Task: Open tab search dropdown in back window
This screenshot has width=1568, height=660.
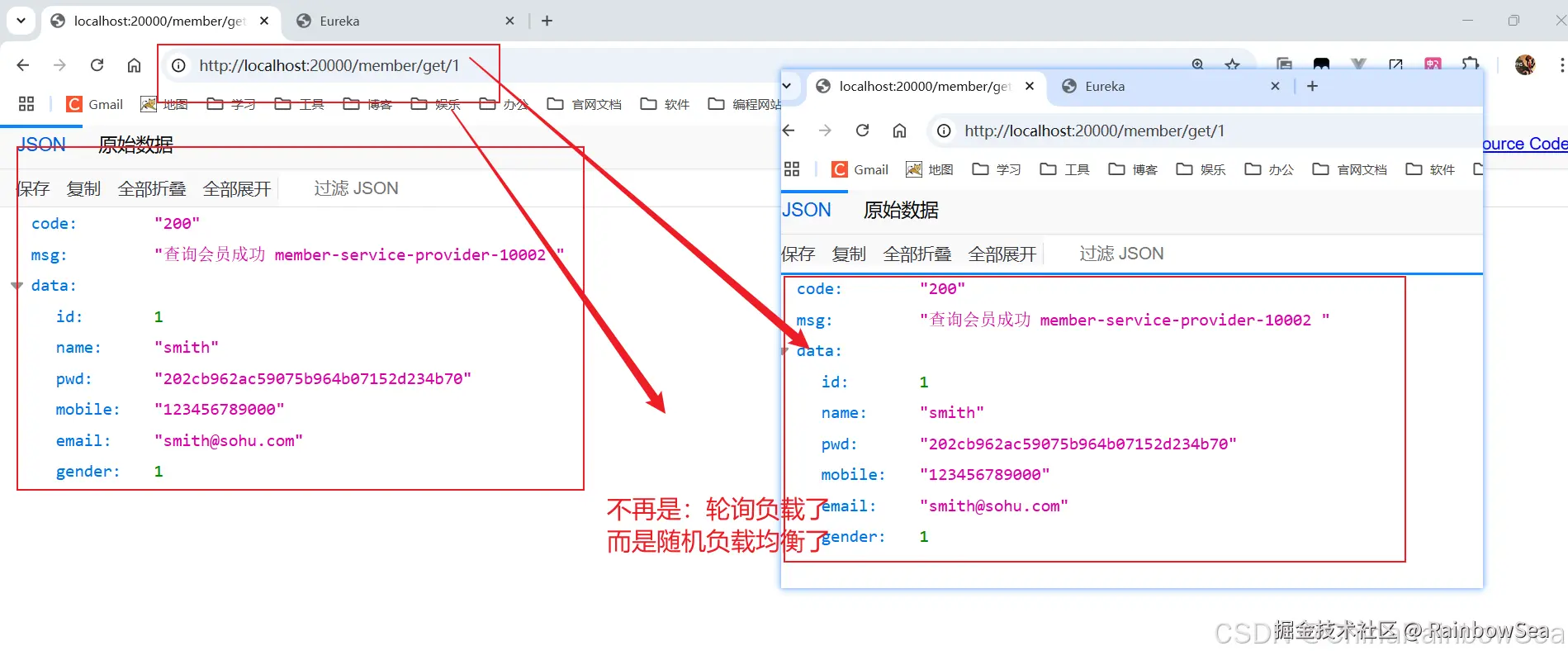Action: pos(21,21)
